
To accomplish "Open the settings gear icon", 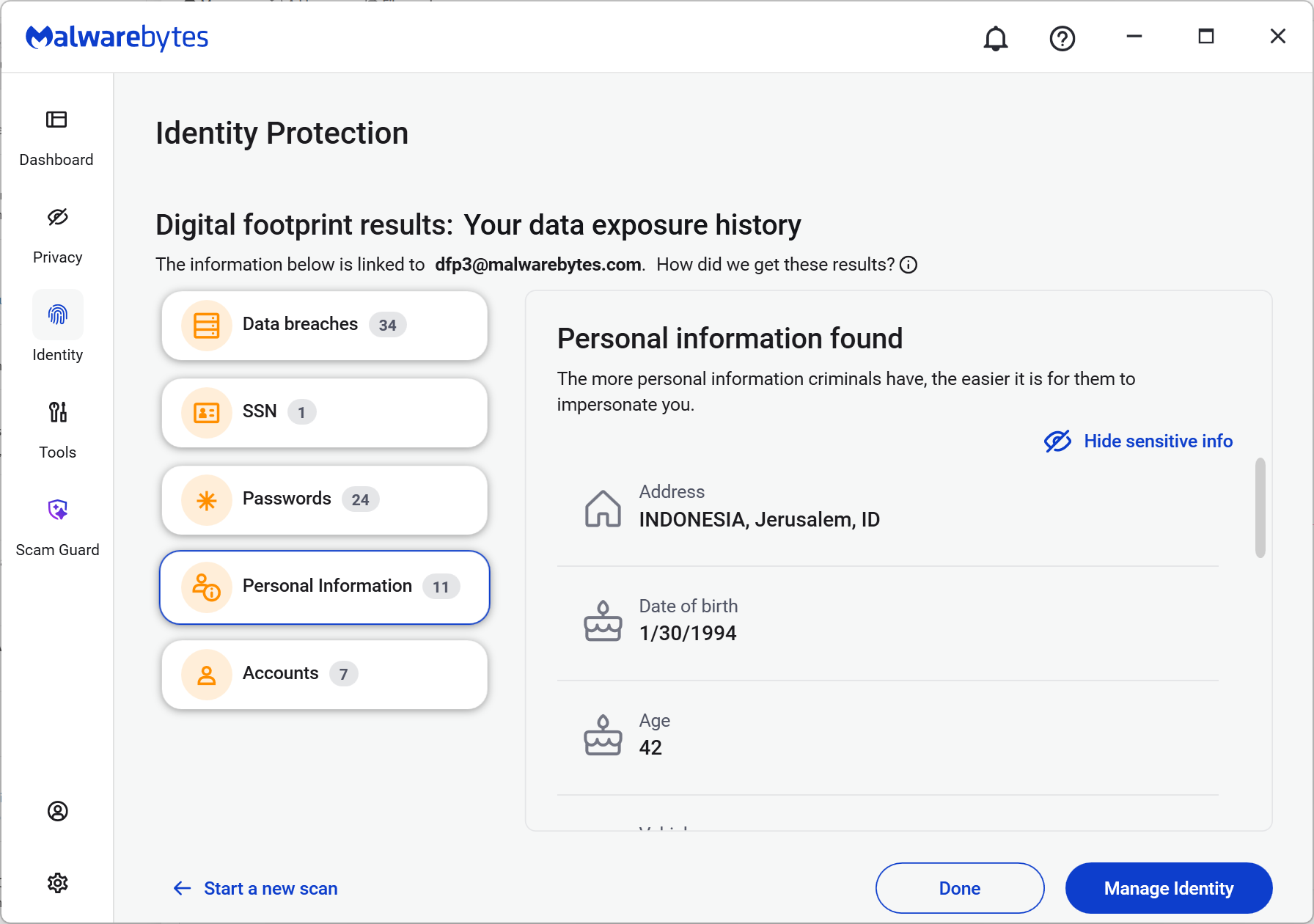I will [x=57, y=883].
